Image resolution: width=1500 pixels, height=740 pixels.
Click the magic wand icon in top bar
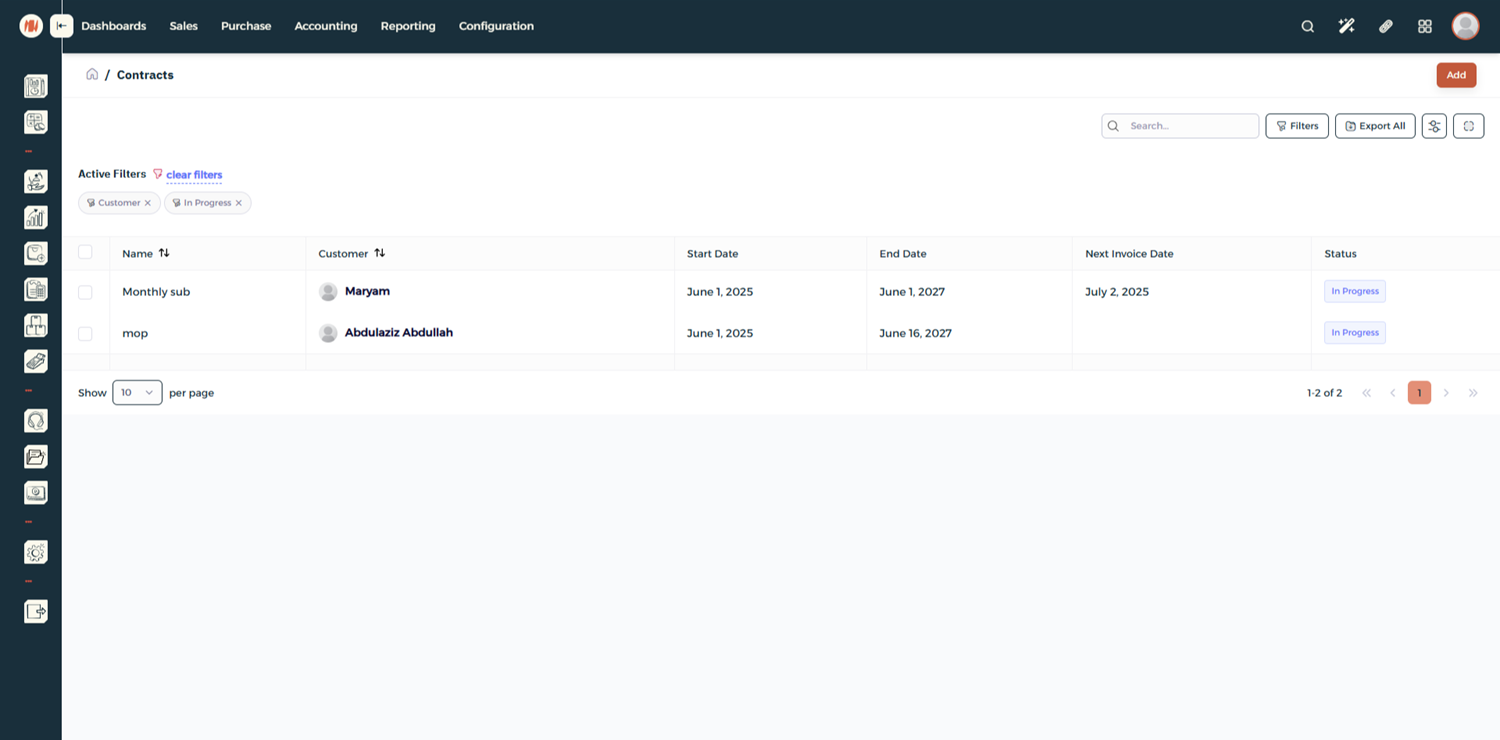click(x=1346, y=26)
